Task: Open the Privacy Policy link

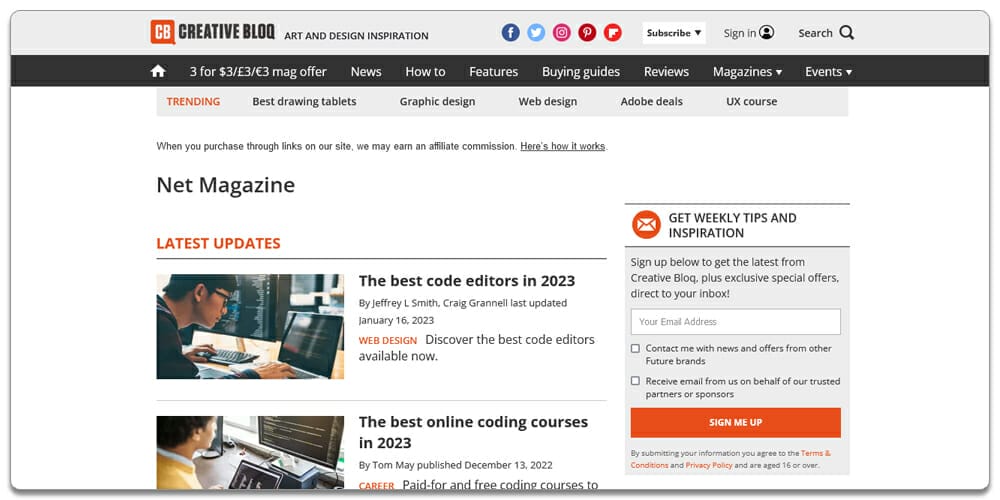Action: pos(709,466)
